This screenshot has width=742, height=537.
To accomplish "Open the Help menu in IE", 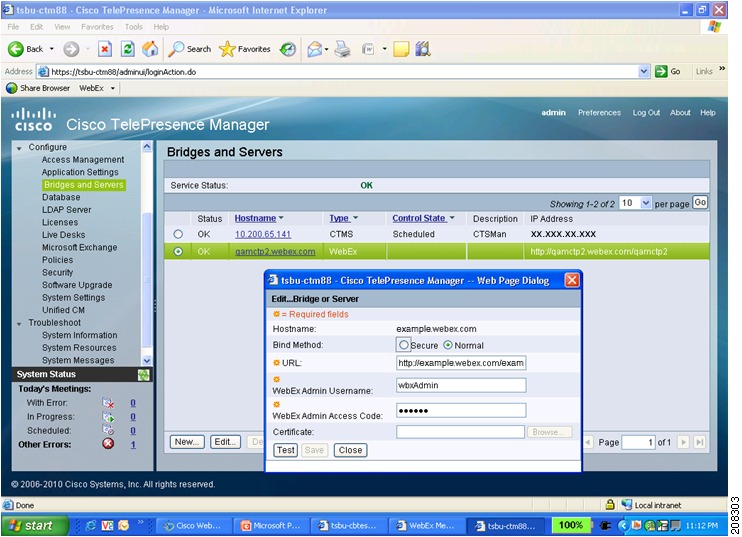I will [x=161, y=27].
